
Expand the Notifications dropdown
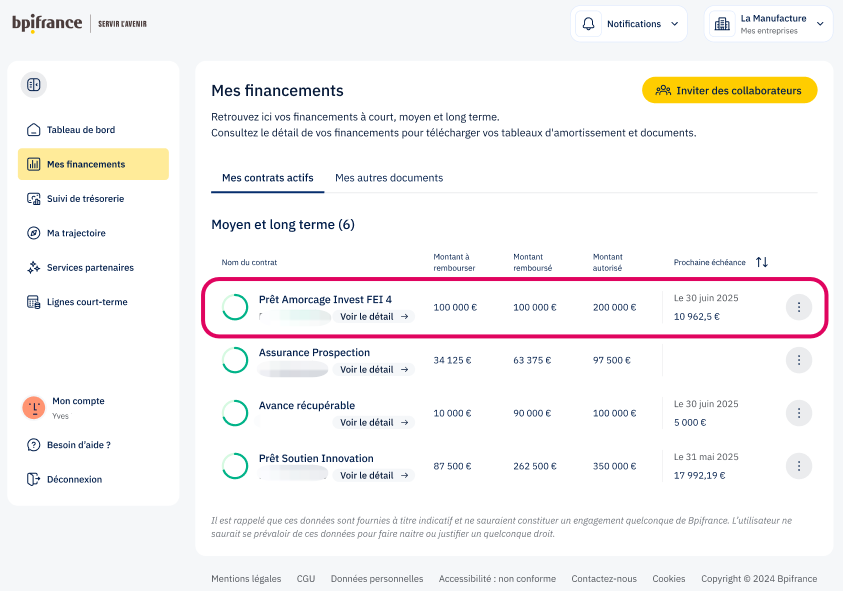(629, 24)
